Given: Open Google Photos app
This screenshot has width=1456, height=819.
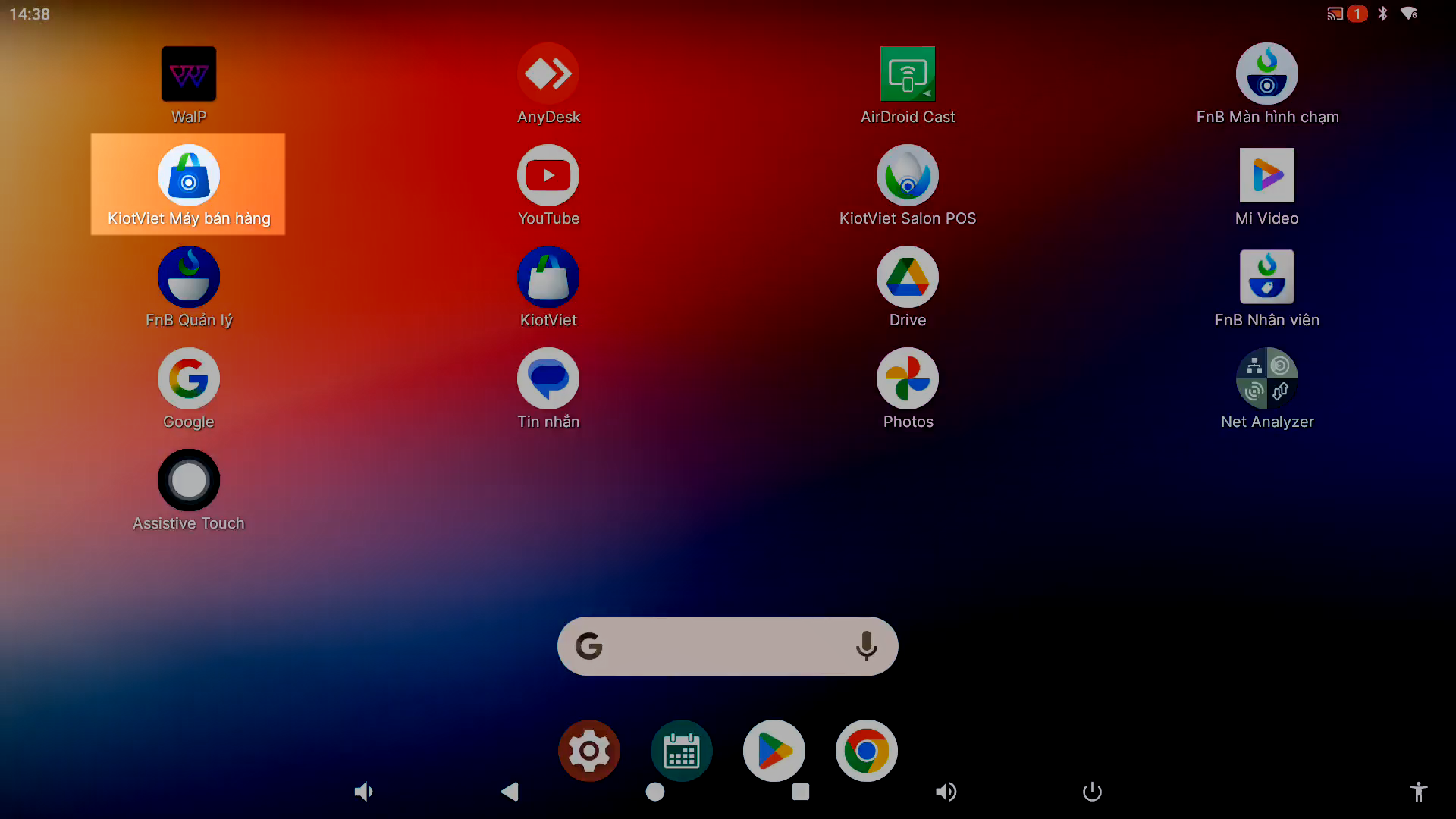Looking at the screenshot, I should 908,379.
